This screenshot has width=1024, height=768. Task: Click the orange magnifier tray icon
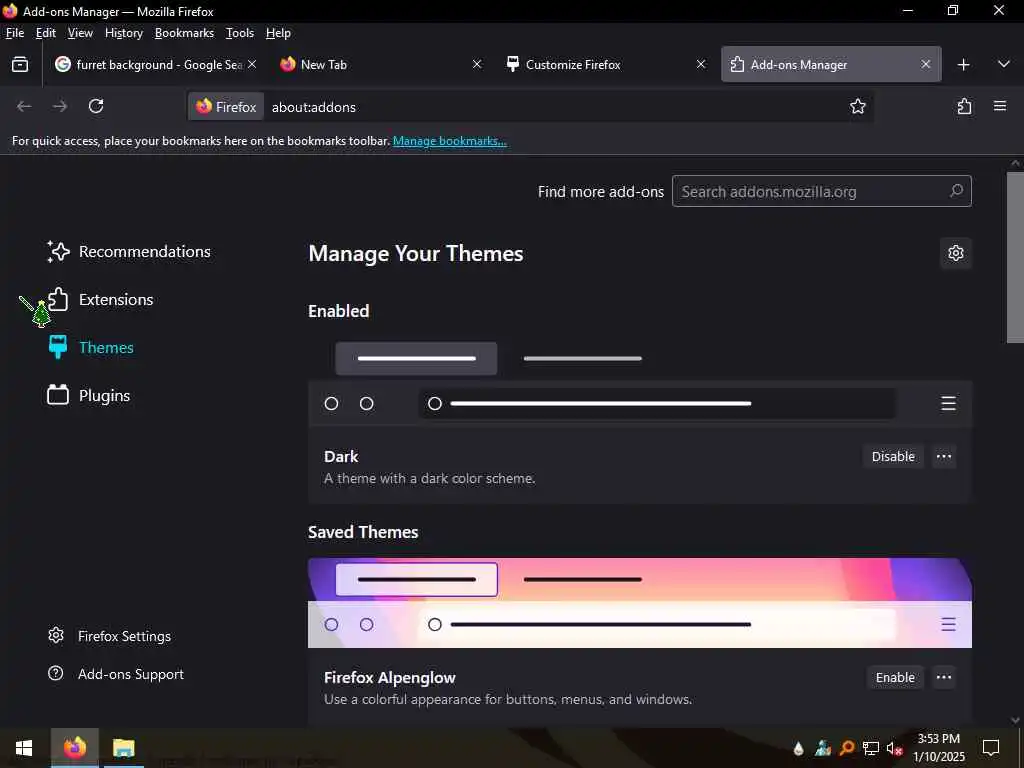point(847,748)
